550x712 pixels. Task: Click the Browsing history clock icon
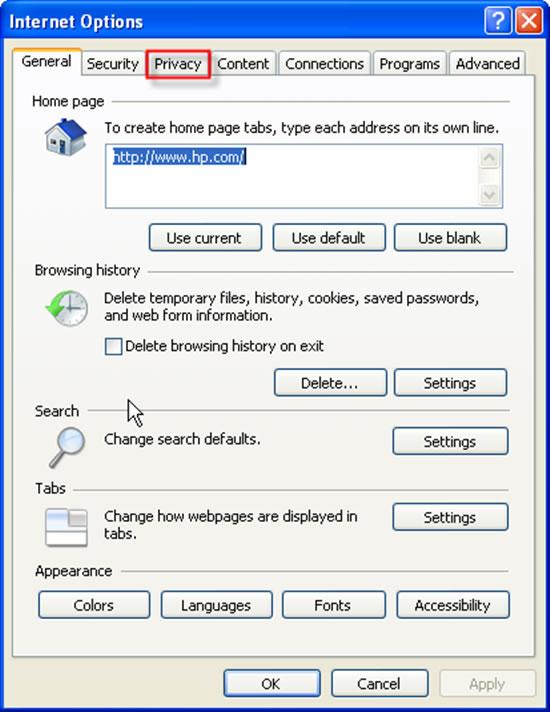click(67, 308)
